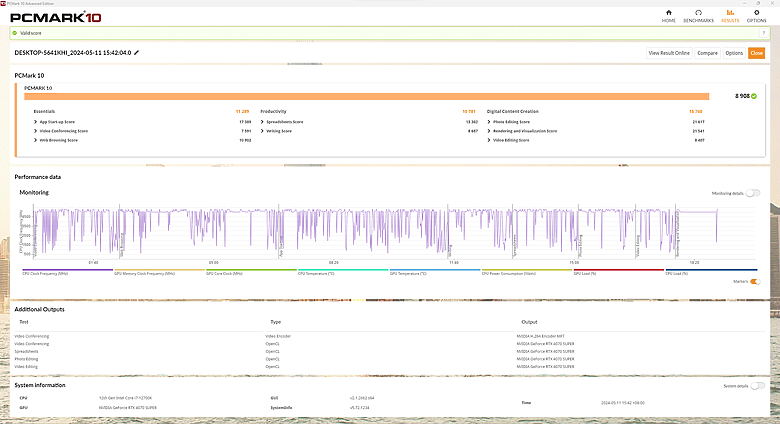The image size is (780, 424).
Task: Select the Video Encoder type cell
Action: [x=278, y=336]
